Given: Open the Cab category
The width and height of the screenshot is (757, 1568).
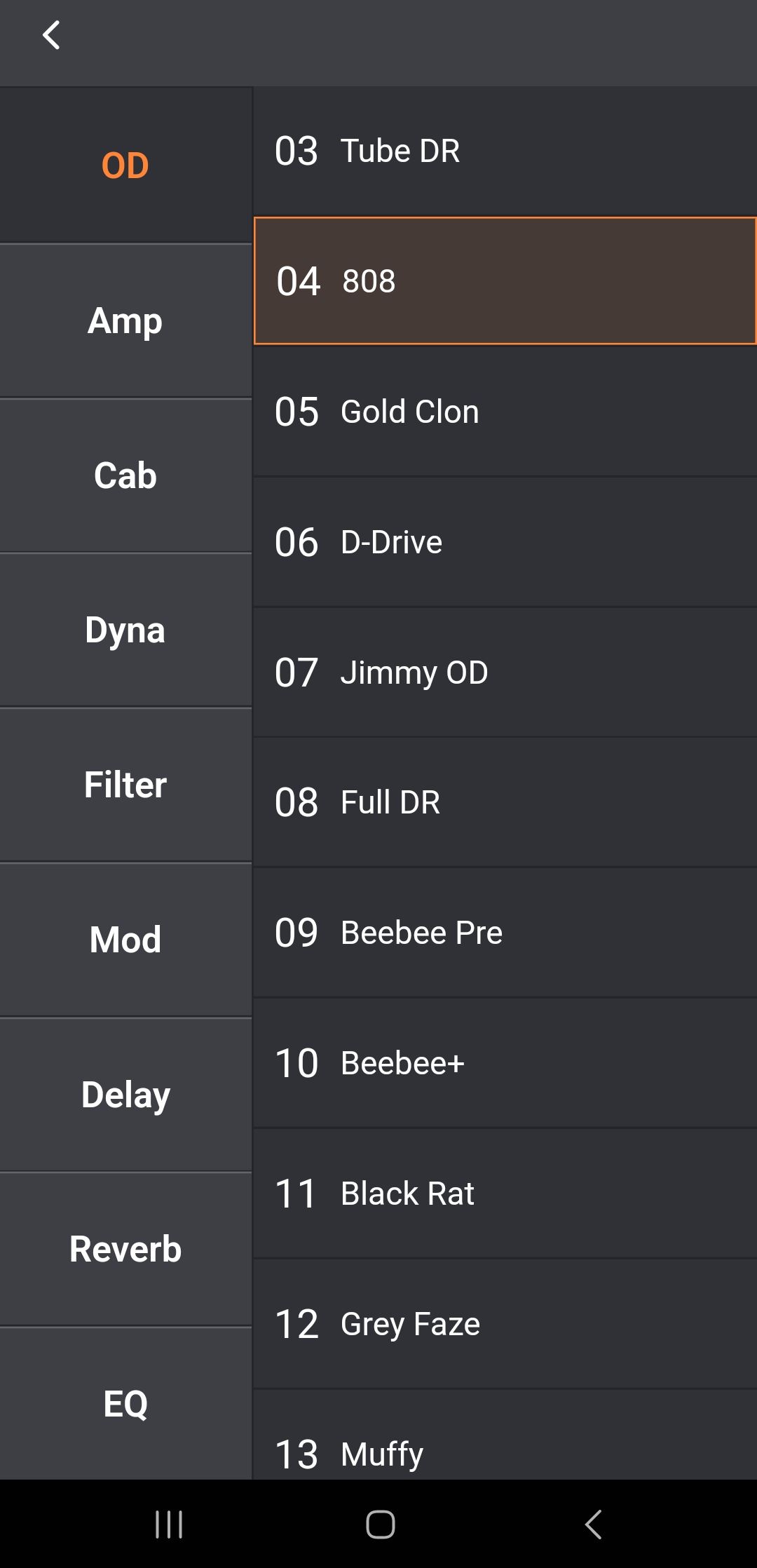Looking at the screenshot, I should [125, 475].
